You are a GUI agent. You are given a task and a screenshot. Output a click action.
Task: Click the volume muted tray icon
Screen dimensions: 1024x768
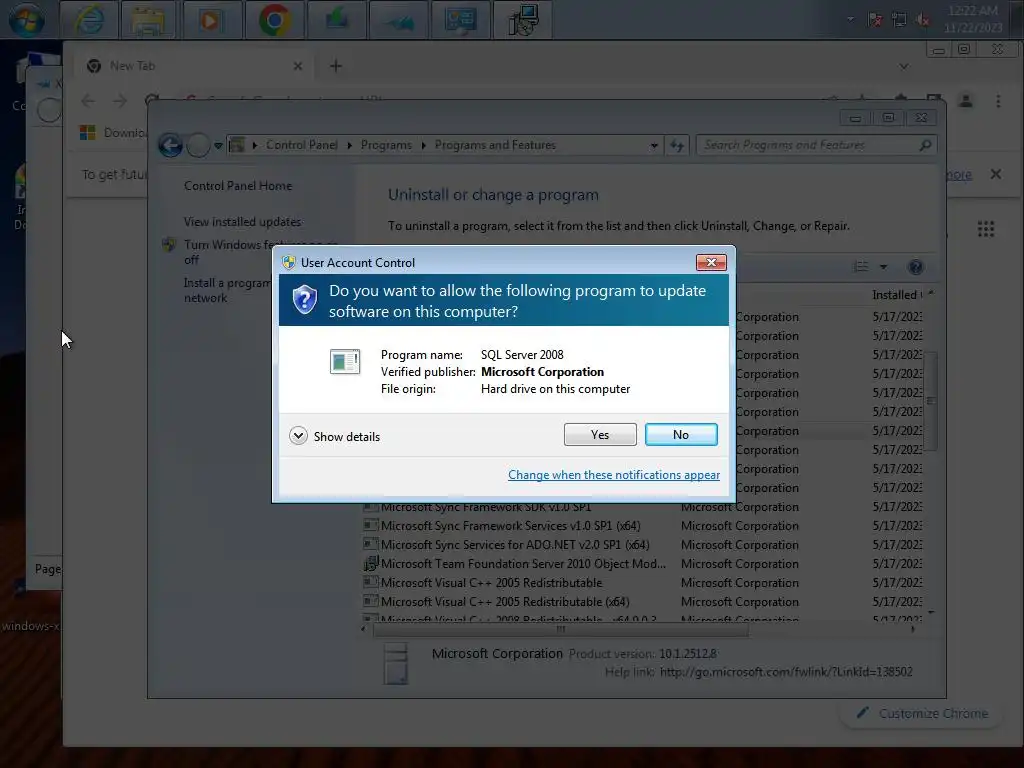point(923,20)
